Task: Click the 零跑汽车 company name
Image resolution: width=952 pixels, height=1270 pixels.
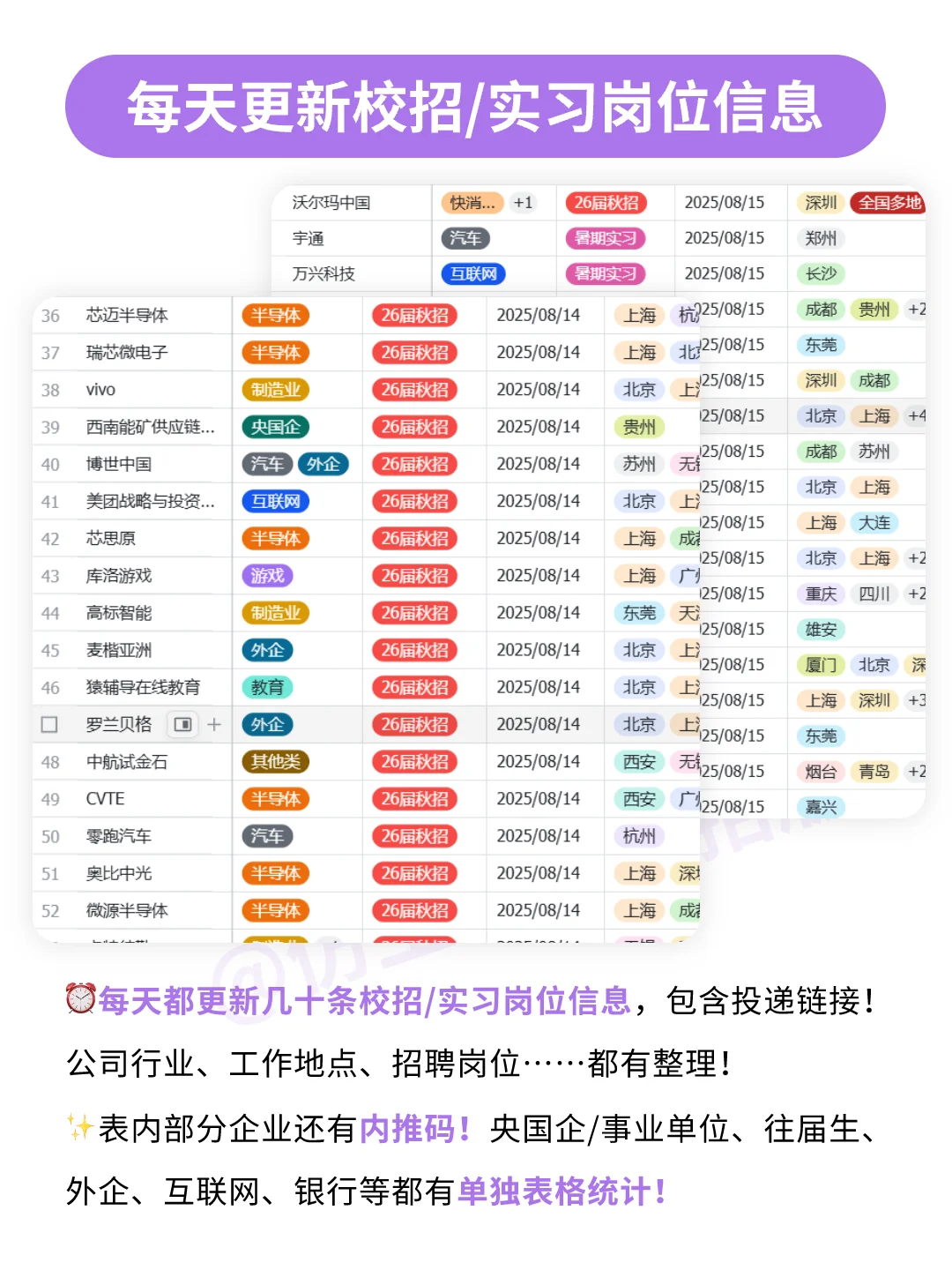Action: point(119,836)
